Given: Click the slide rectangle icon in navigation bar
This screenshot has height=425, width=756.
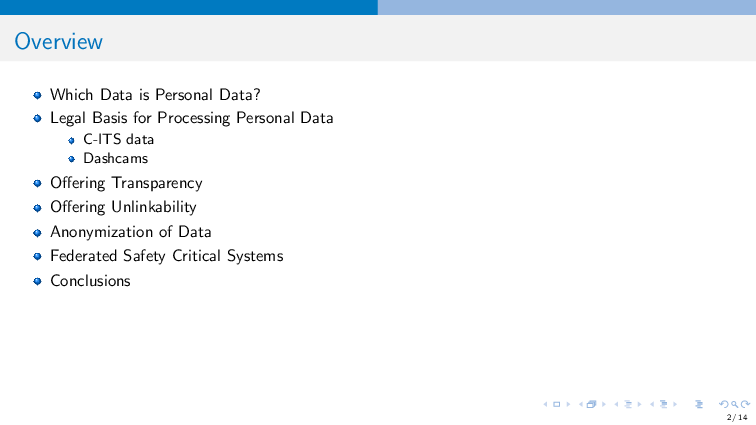Looking at the screenshot, I should click(556, 404).
